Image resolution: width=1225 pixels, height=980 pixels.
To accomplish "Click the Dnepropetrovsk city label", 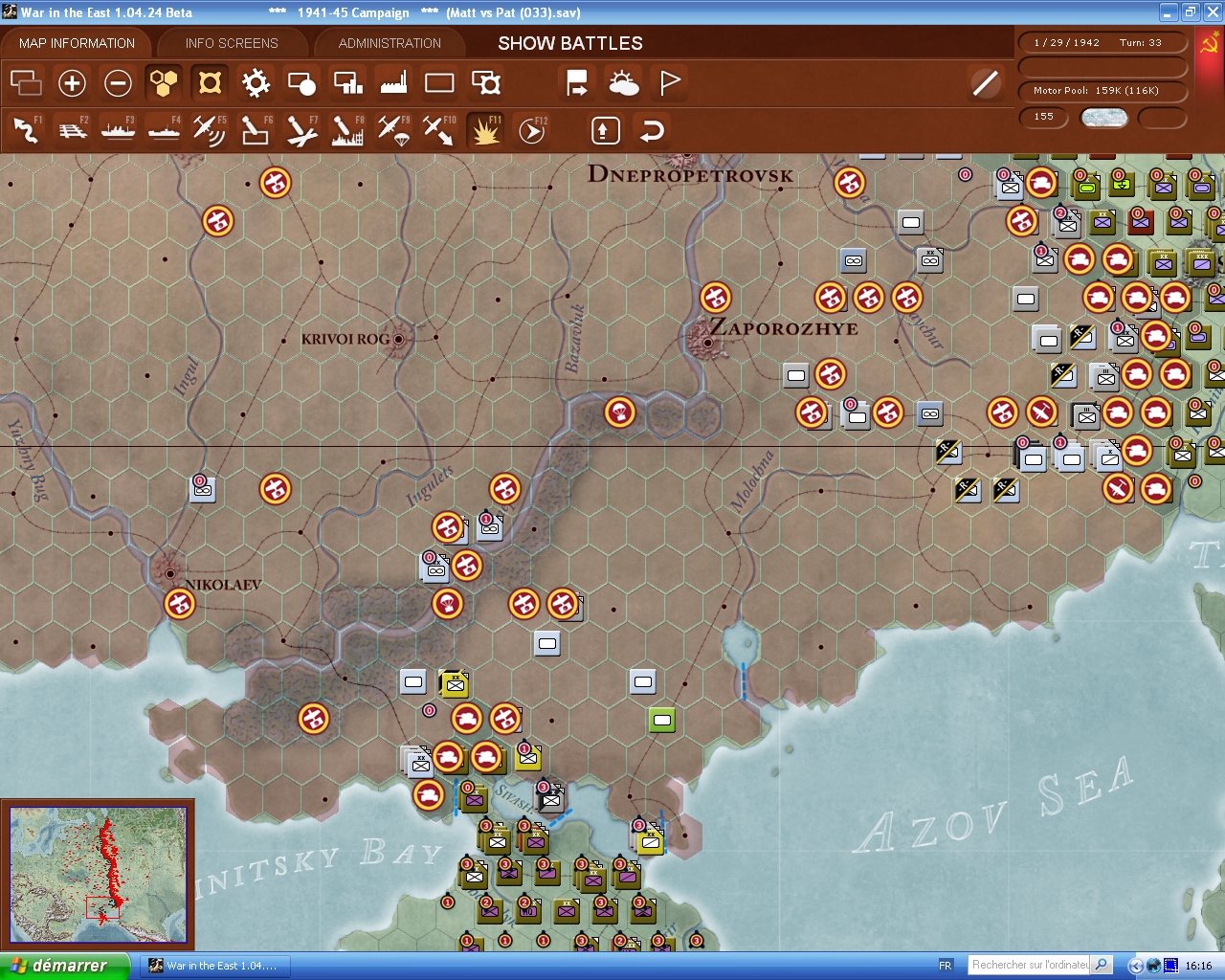I will [x=690, y=174].
